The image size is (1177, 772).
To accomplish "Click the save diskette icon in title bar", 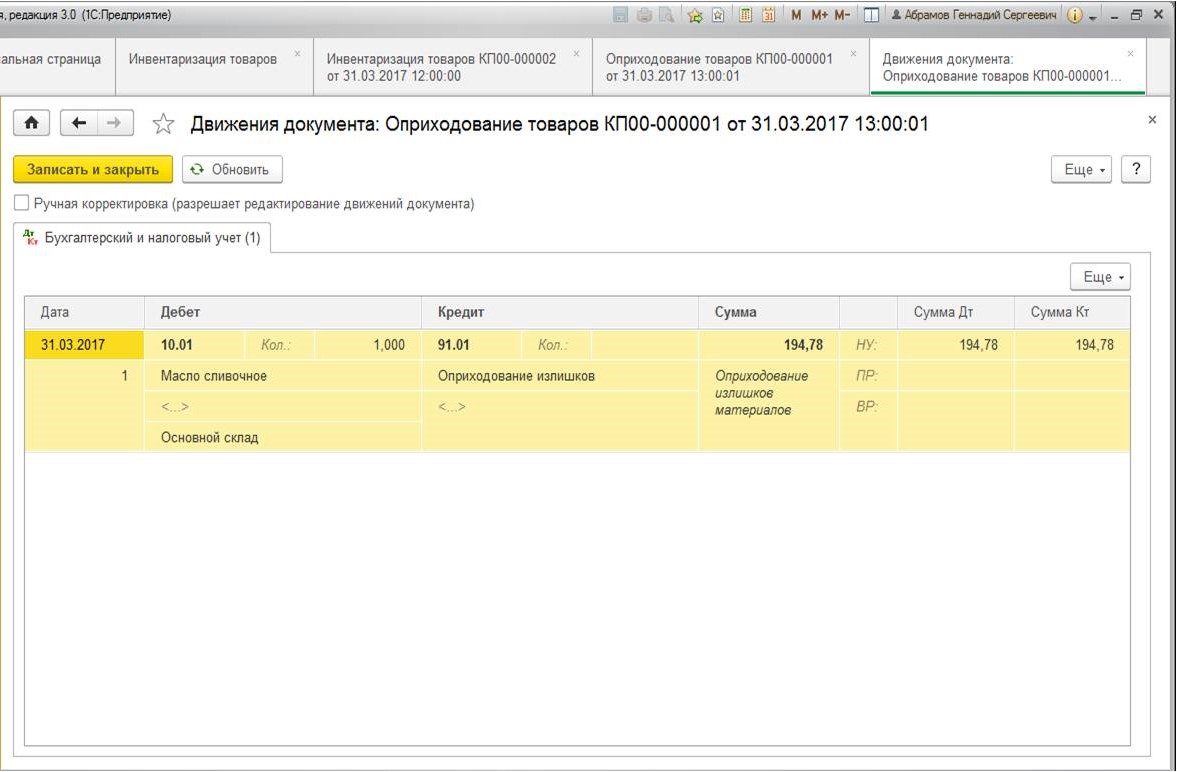I will pos(620,15).
